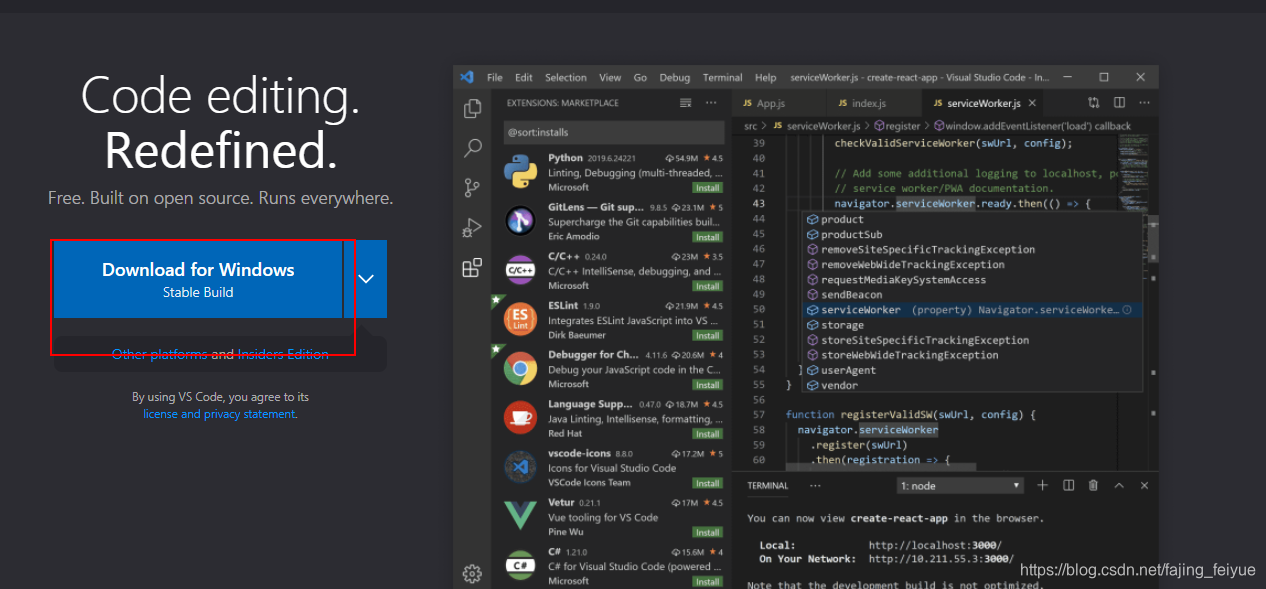The width and height of the screenshot is (1266, 589).
Task: Close the serviceWorker.js tab
Action: click(x=1033, y=103)
